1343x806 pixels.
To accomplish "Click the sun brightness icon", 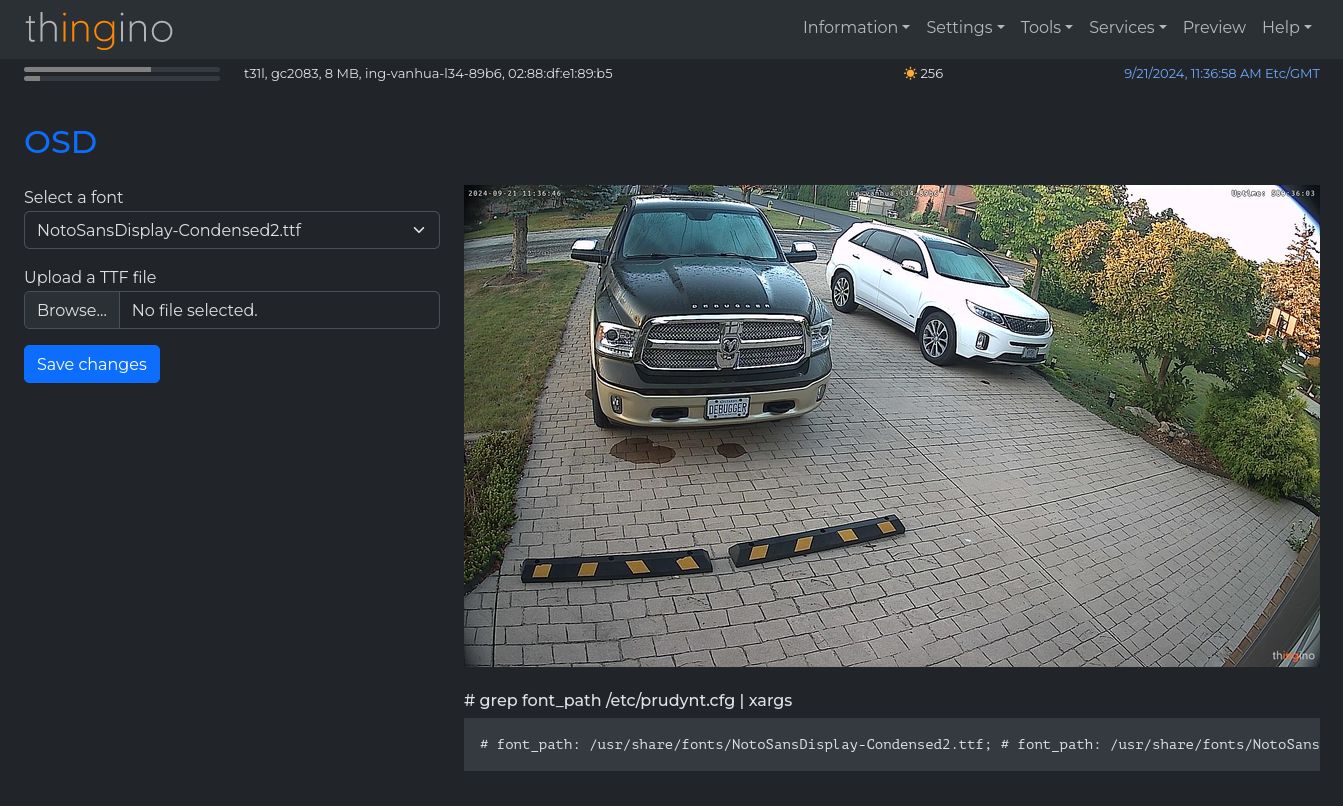I will click(x=910, y=73).
